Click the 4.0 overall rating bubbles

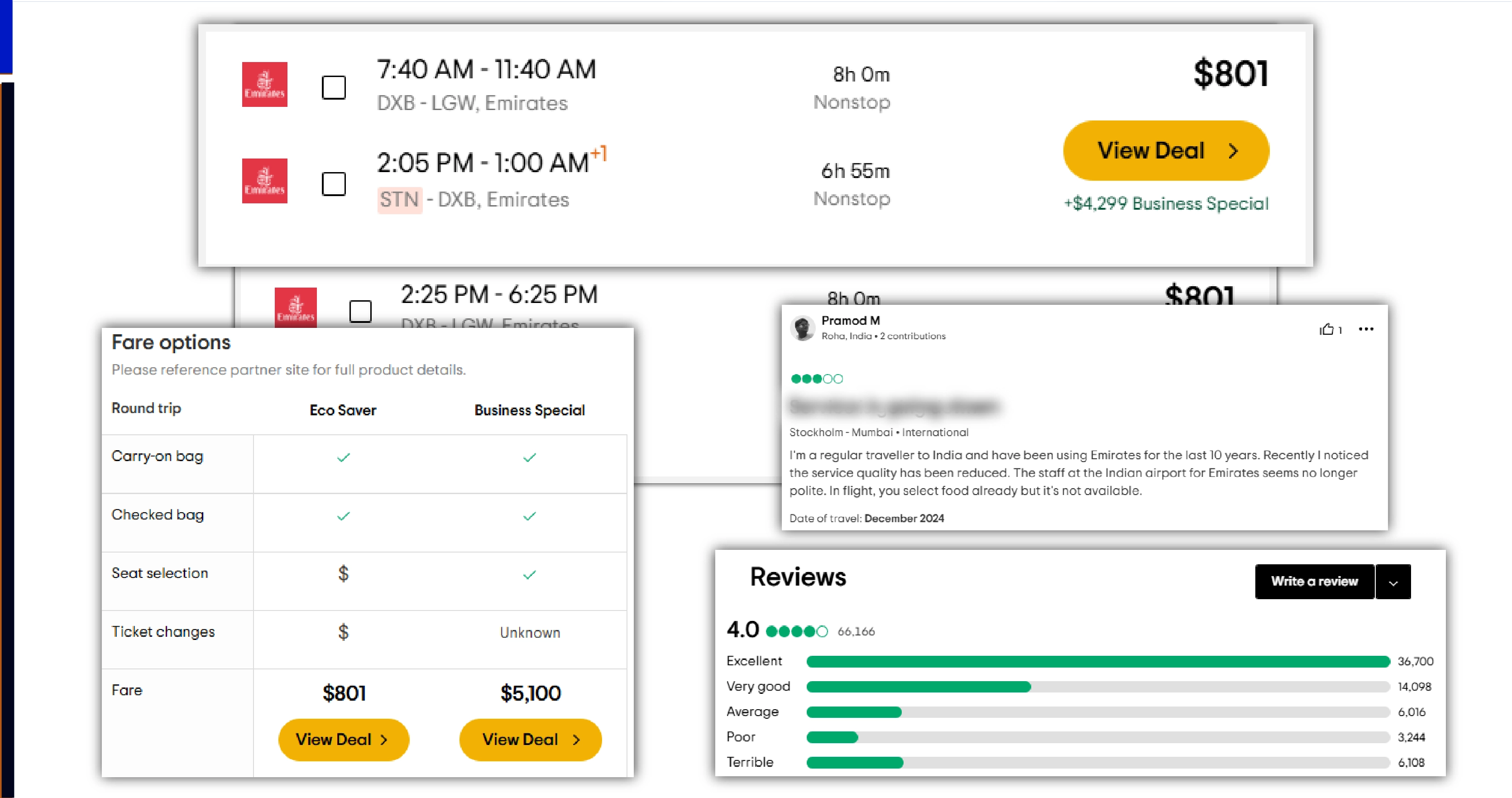click(x=796, y=632)
